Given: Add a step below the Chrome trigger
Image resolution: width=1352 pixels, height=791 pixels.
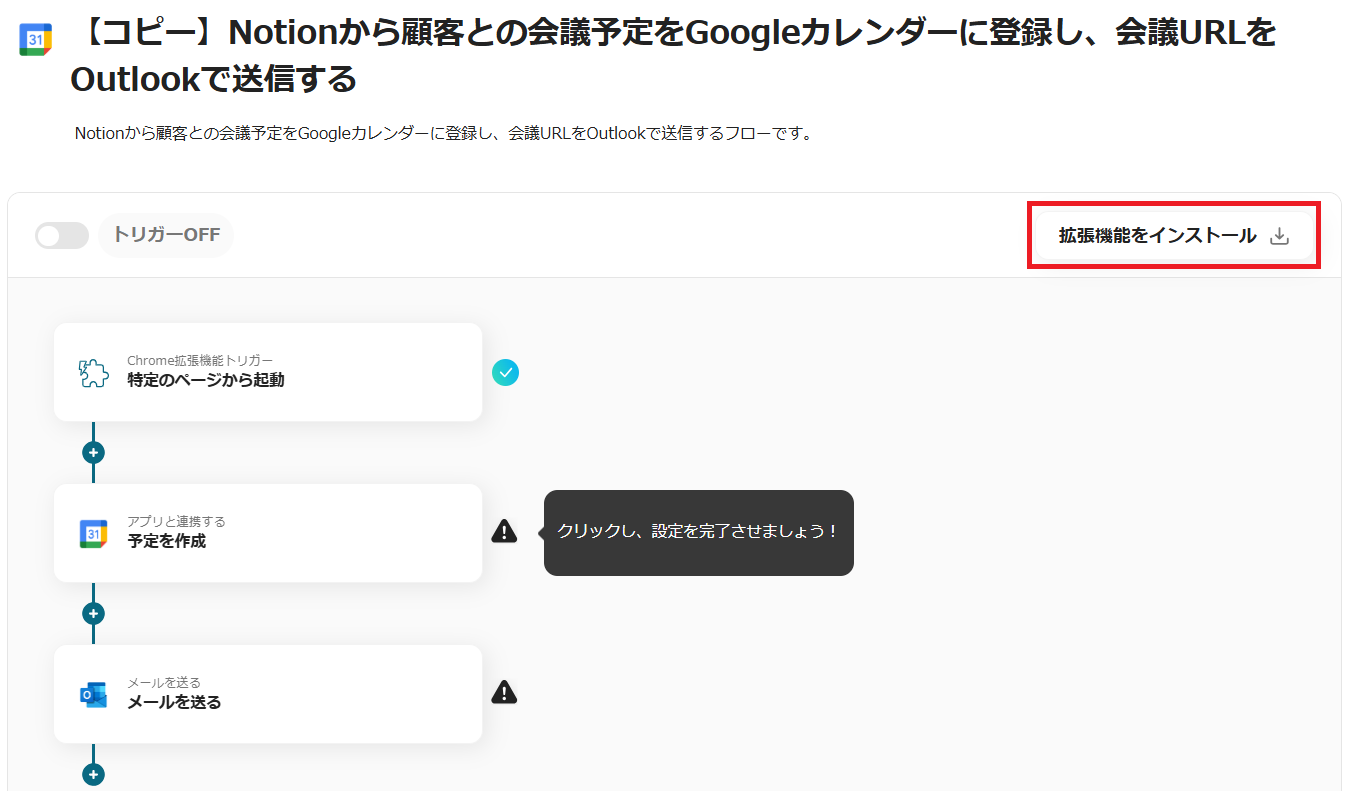Looking at the screenshot, I should coord(94,453).
